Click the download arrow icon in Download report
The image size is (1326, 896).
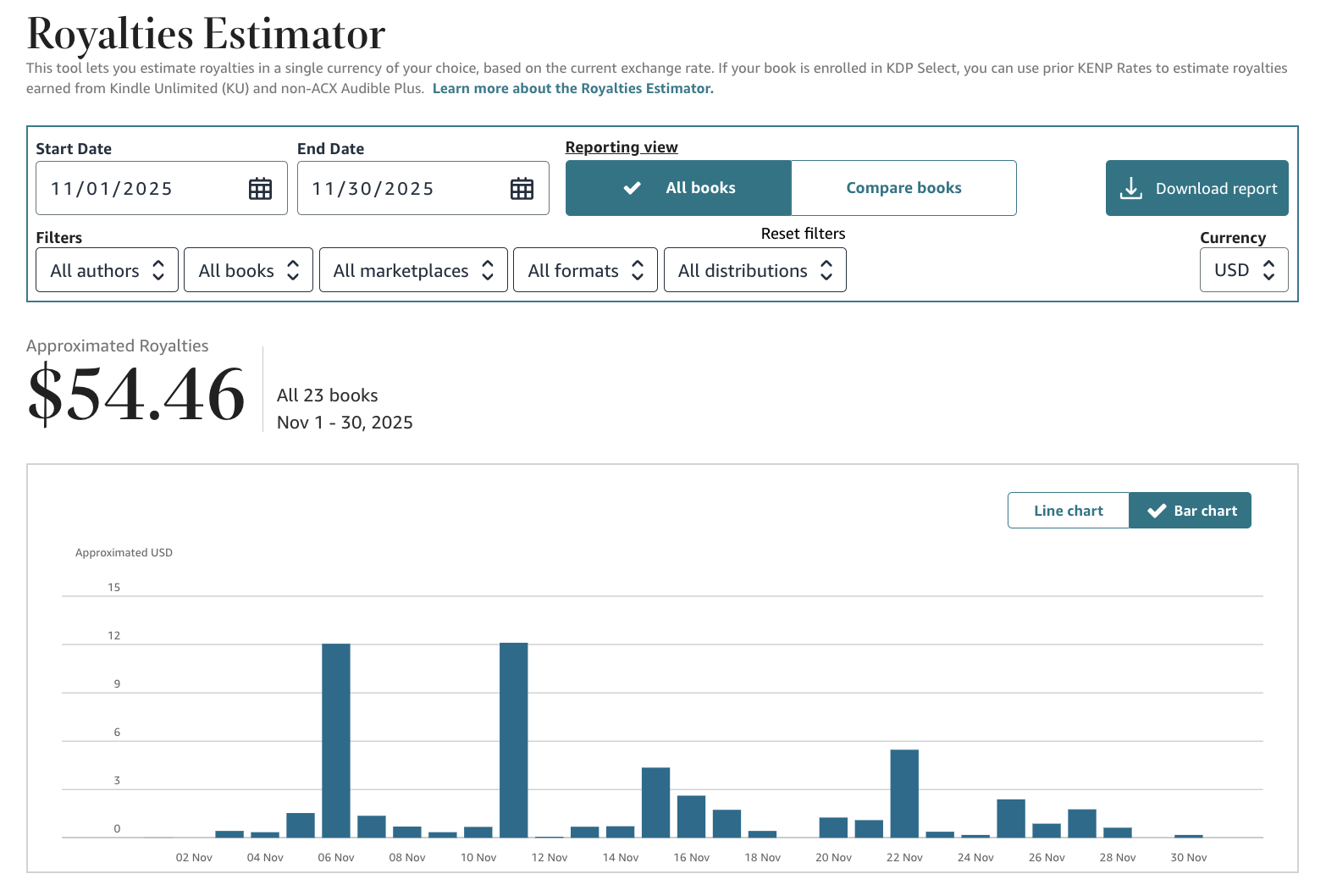(x=1131, y=188)
